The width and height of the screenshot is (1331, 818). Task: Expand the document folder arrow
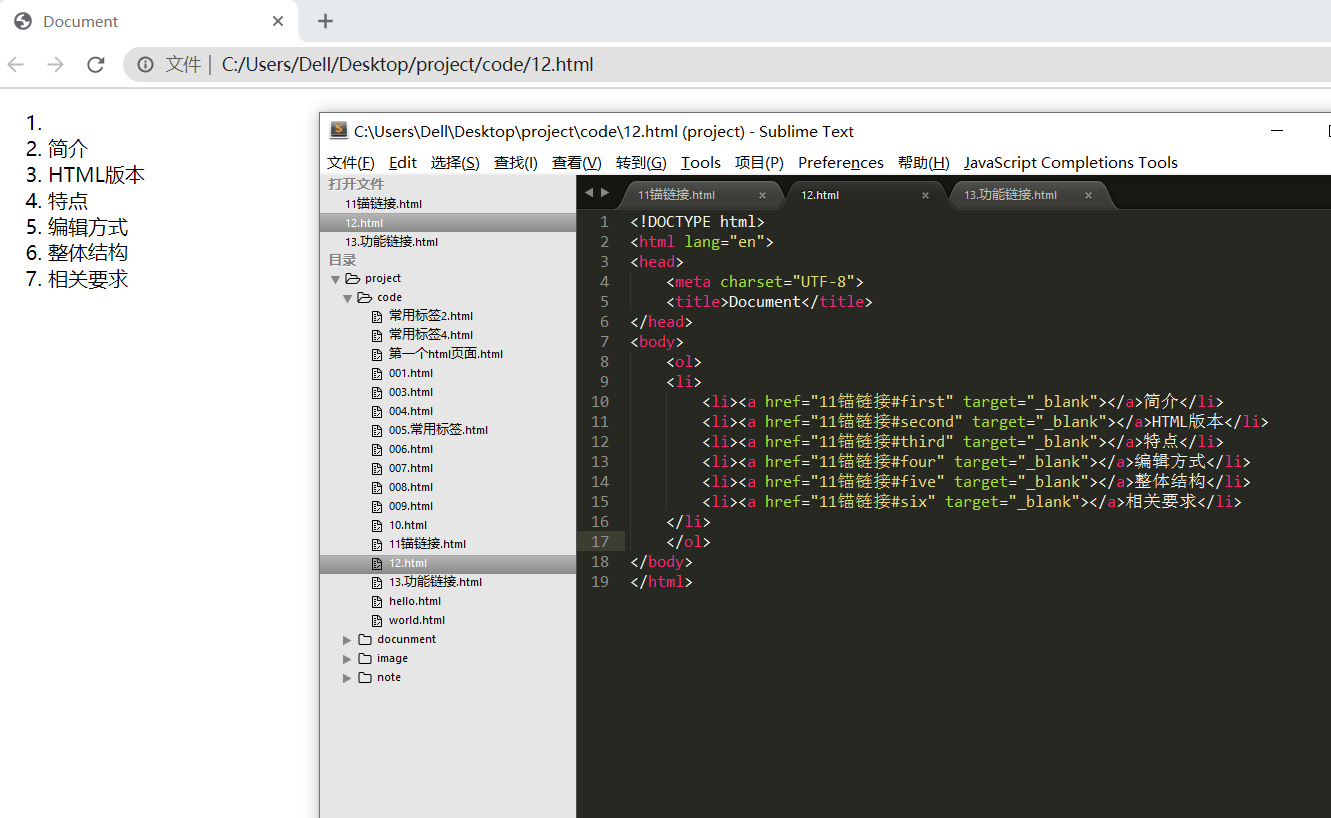(348, 640)
